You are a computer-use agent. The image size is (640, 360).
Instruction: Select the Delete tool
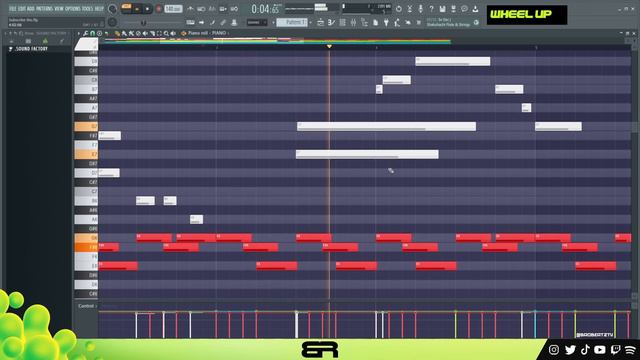pos(138,33)
